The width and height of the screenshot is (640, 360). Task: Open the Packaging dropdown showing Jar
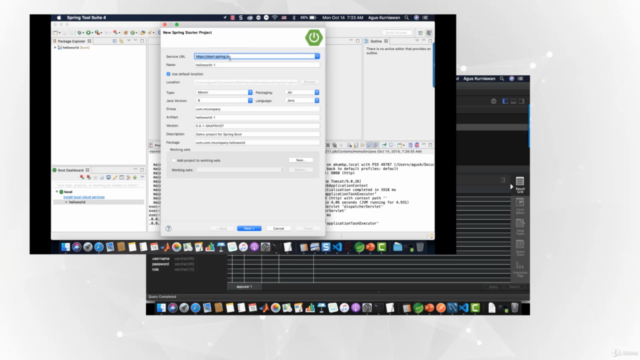(302, 92)
